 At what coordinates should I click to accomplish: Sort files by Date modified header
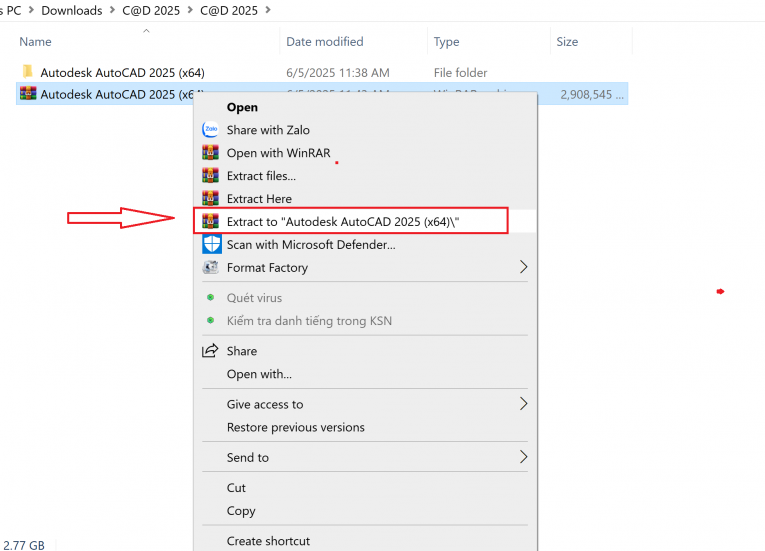[324, 41]
